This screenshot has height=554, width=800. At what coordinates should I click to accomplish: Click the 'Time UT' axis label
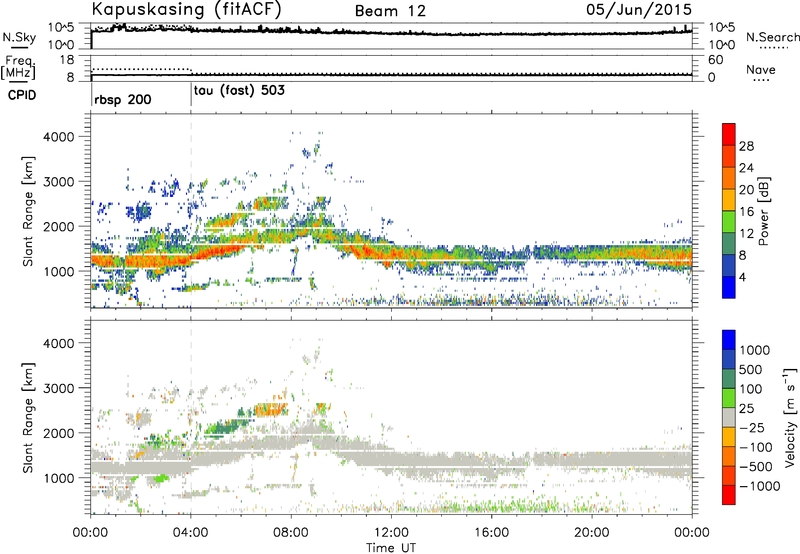coord(391,548)
